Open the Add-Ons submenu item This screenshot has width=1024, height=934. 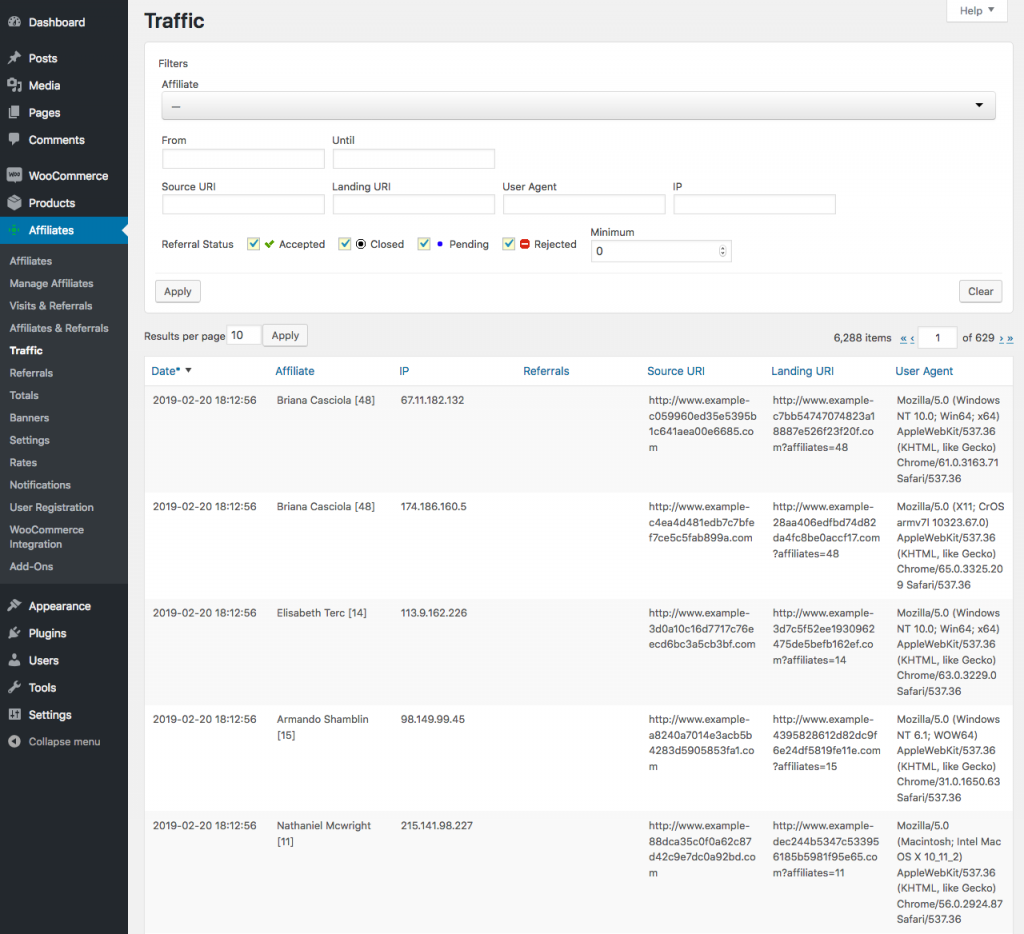coord(31,566)
